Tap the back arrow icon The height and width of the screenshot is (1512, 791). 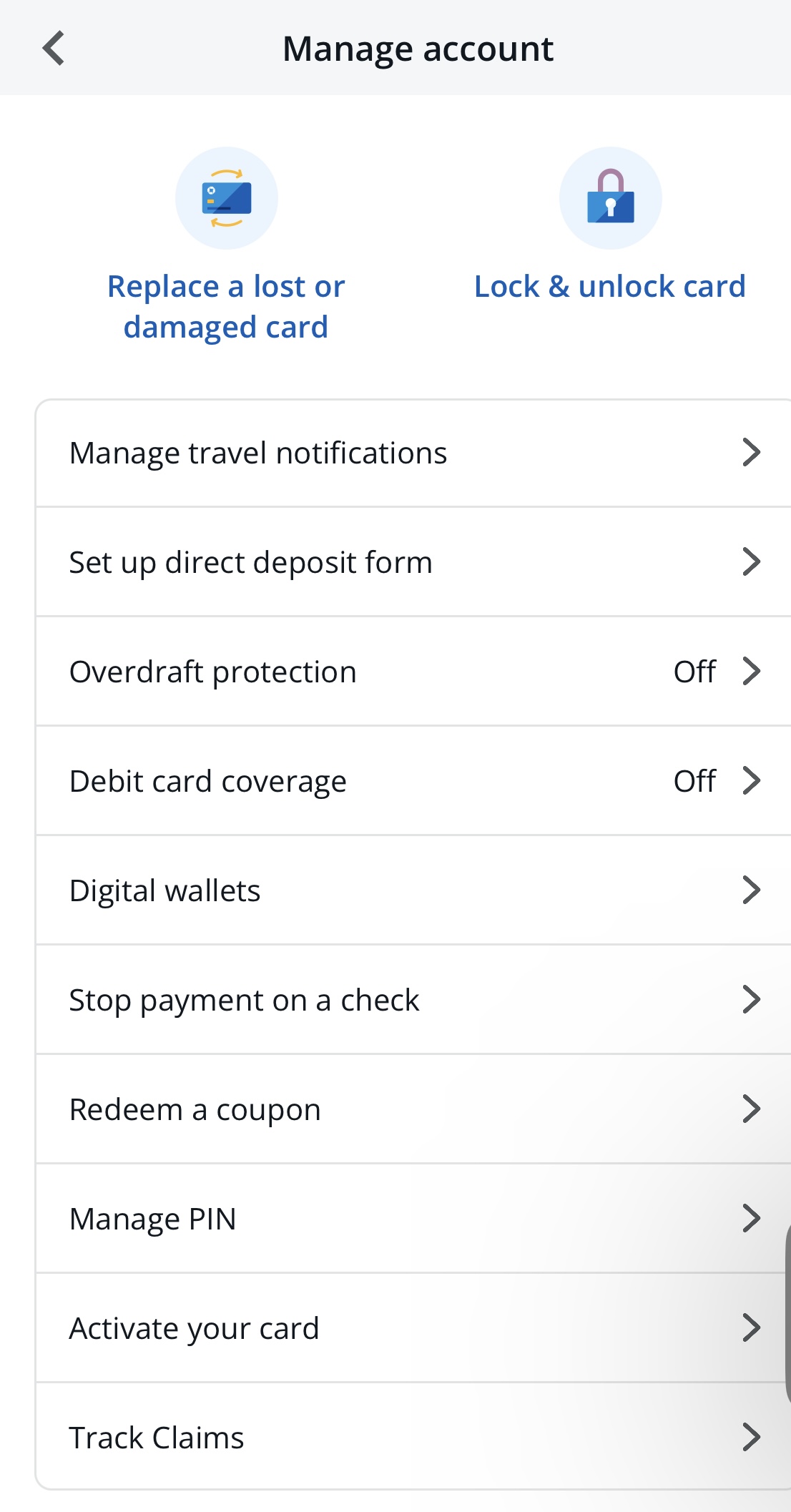[54, 49]
